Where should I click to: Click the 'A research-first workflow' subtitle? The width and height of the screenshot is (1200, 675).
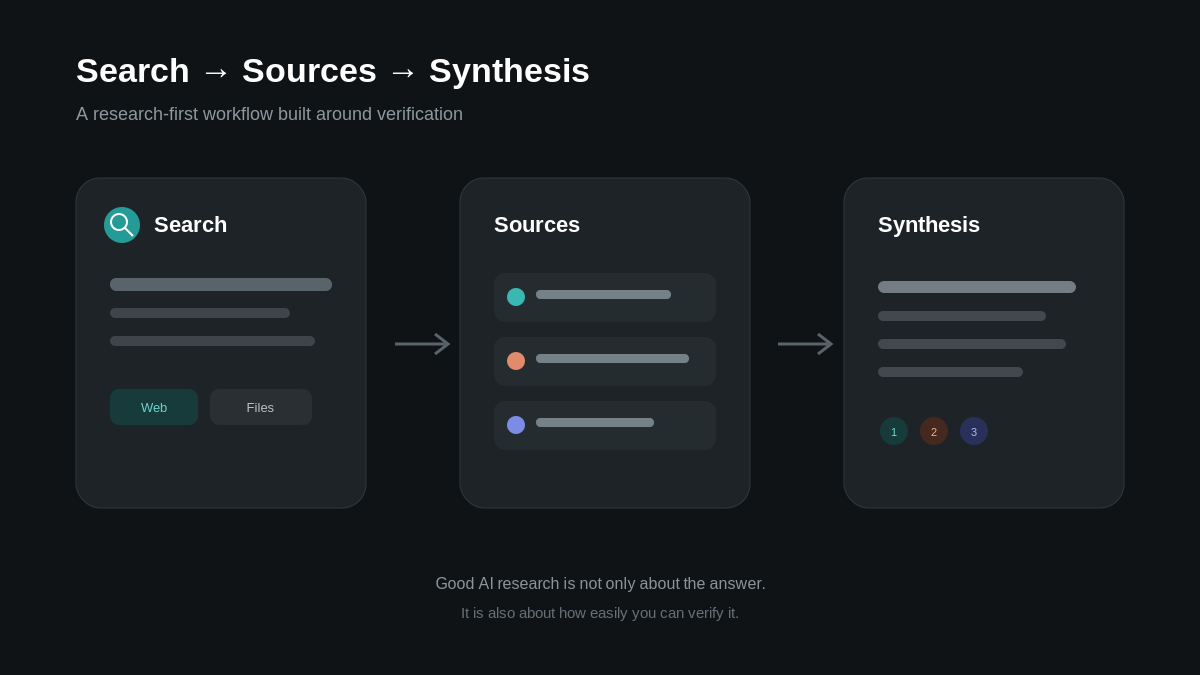(270, 114)
